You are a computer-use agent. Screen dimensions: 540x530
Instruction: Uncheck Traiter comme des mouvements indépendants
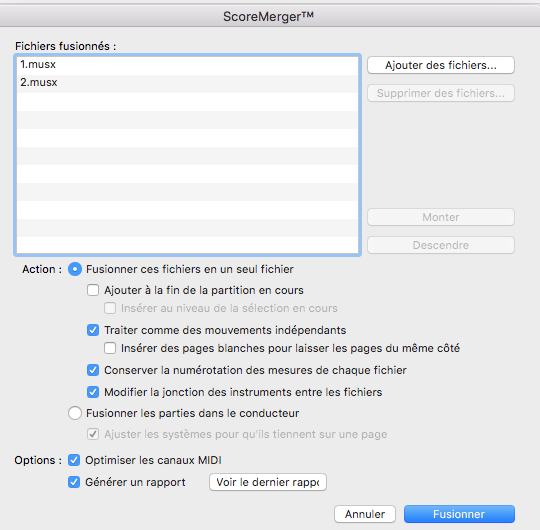[93, 330]
